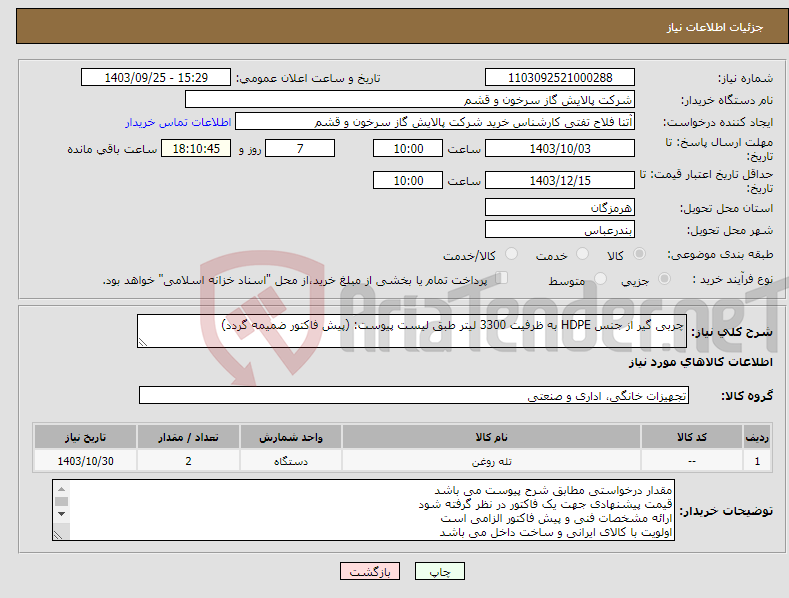This screenshot has width=789, height=598.
Task: Select the جزیی purchase type radio
Action: pyautogui.click(x=664, y=279)
